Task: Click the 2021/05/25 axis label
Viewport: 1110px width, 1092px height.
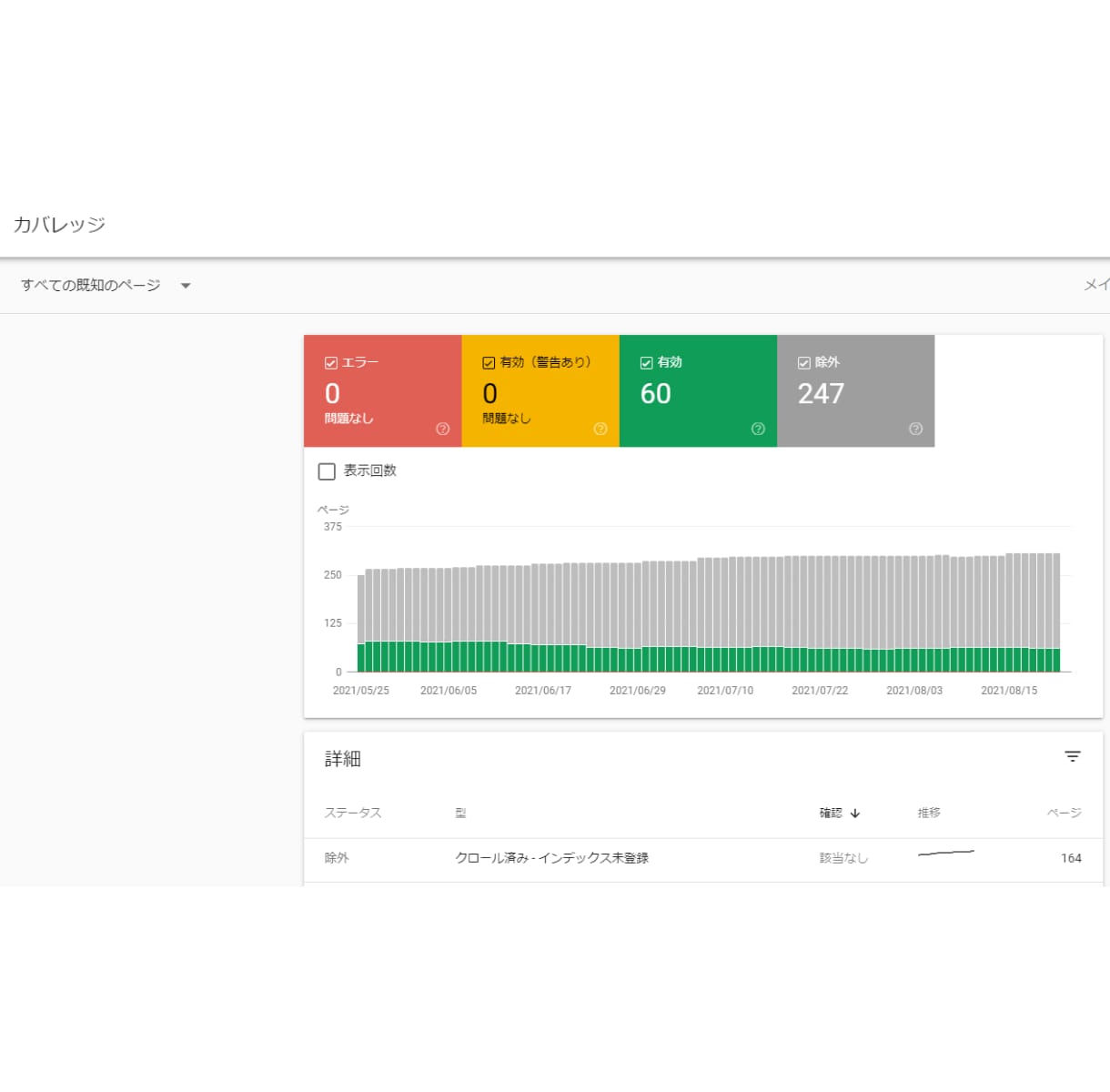Action: click(360, 691)
